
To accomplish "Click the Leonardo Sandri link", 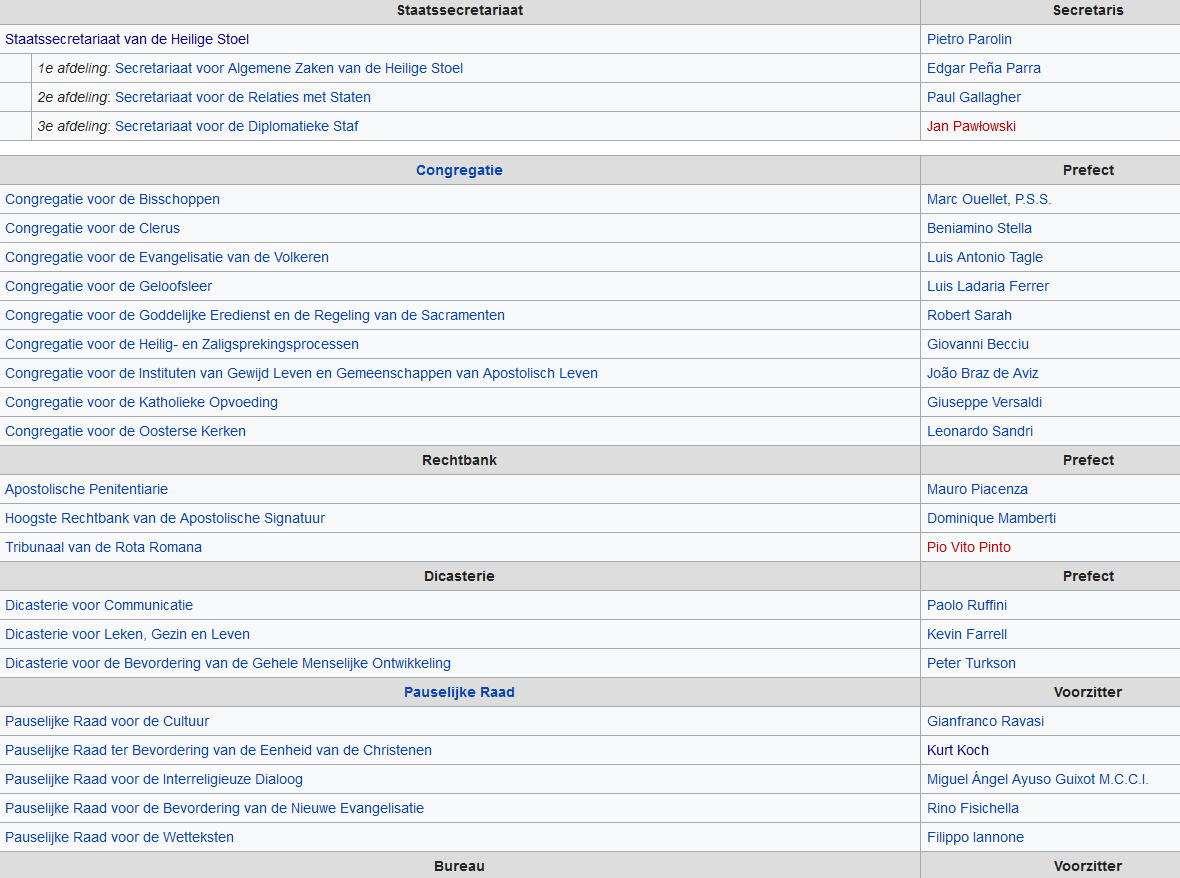I will pyautogui.click(x=979, y=431).
